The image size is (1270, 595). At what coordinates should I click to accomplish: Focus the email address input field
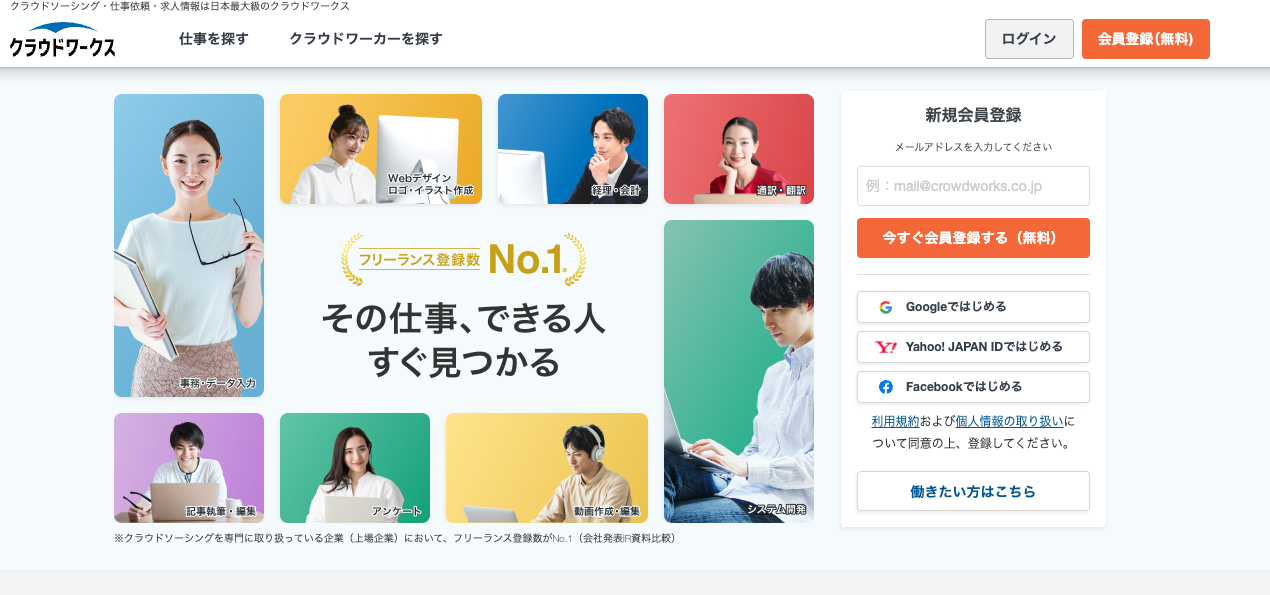point(973,186)
